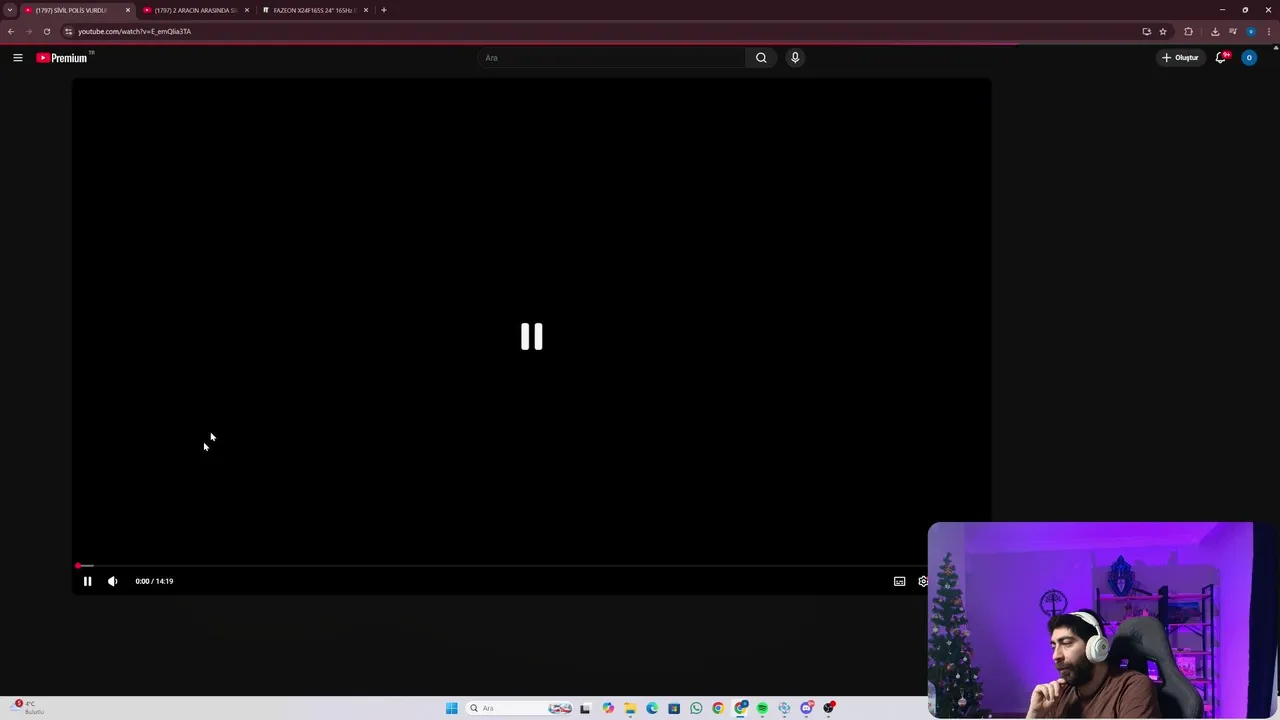
Task: Reload the current page
Action: (x=47, y=31)
